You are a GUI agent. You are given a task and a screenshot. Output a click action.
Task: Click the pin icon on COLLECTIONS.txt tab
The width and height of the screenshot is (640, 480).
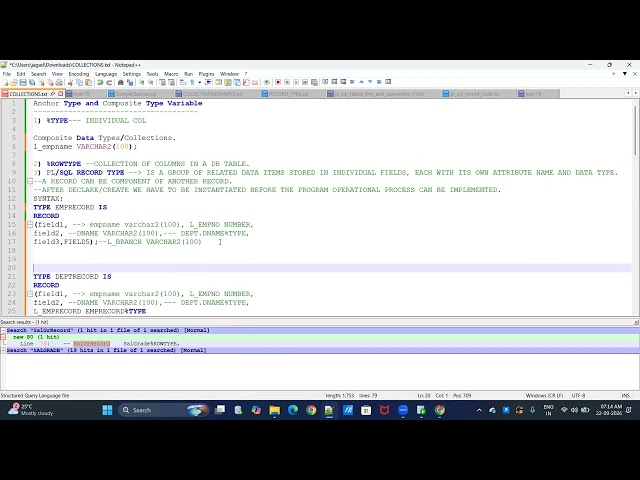tap(53, 94)
